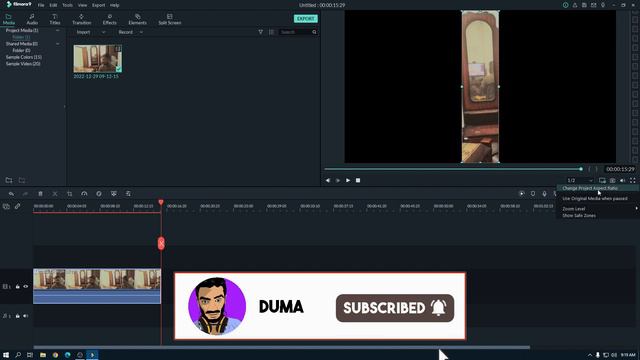The image size is (640, 360).
Task: Switch to the Titles tab
Action: point(55,19)
